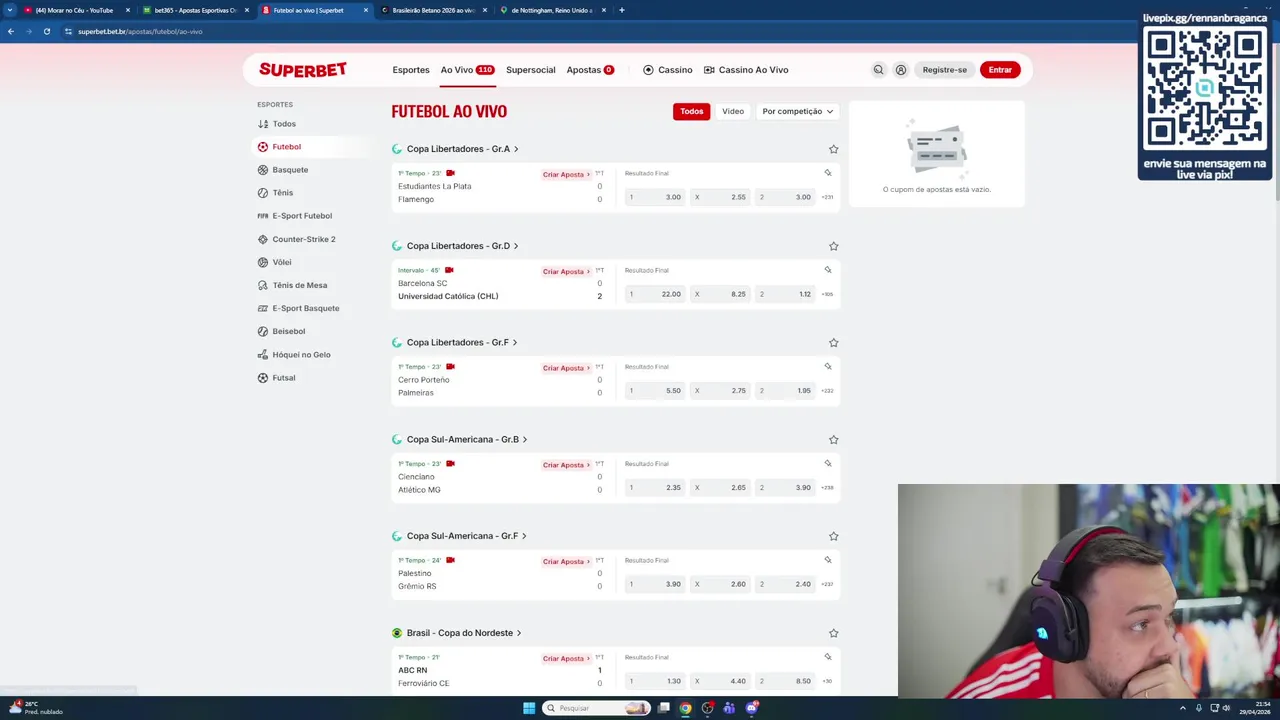
Task: Bet on Flamengo win at odds 3.00
Action: tap(785, 197)
